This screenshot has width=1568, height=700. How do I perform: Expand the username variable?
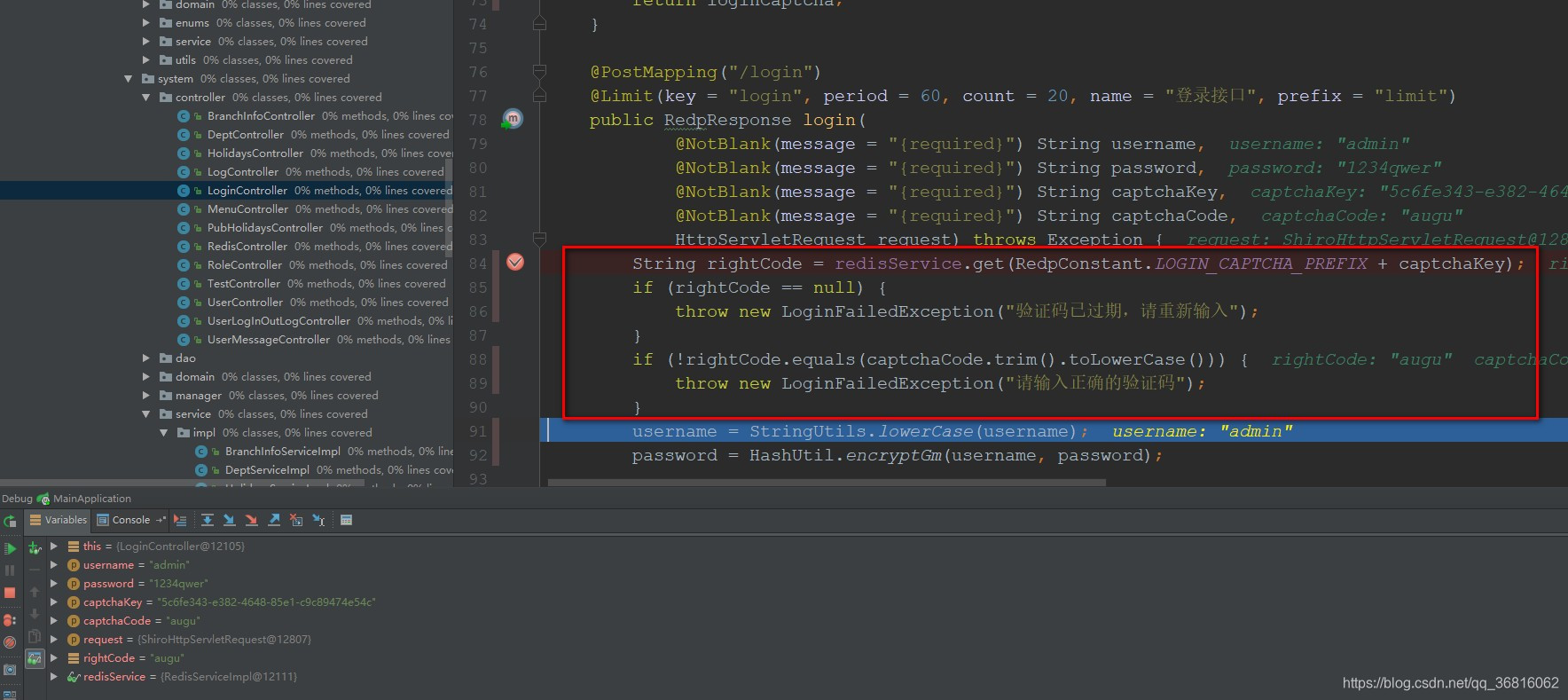tap(54, 564)
